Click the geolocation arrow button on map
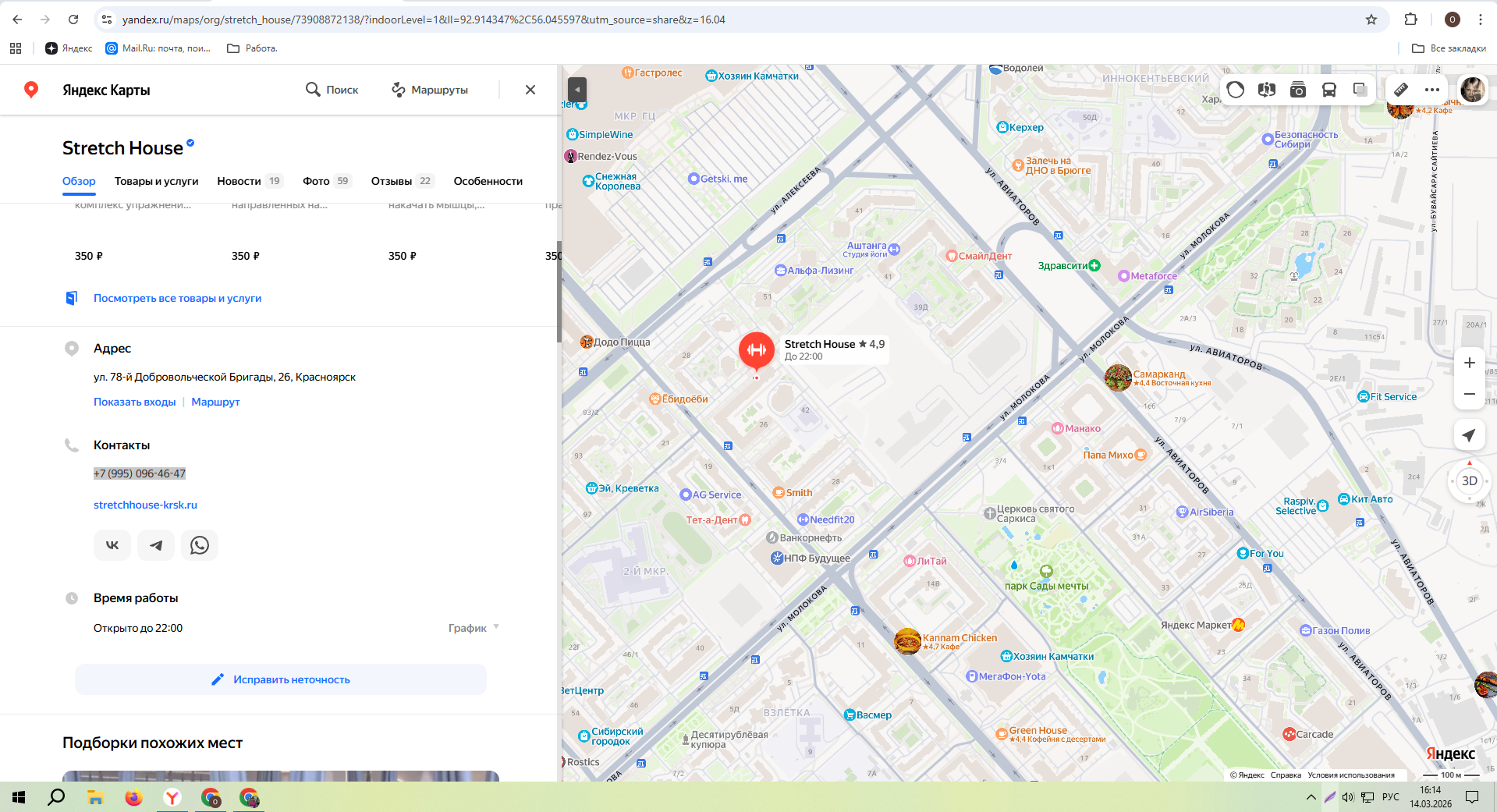Viewport: 1497px width, 812px height. 1469,435
